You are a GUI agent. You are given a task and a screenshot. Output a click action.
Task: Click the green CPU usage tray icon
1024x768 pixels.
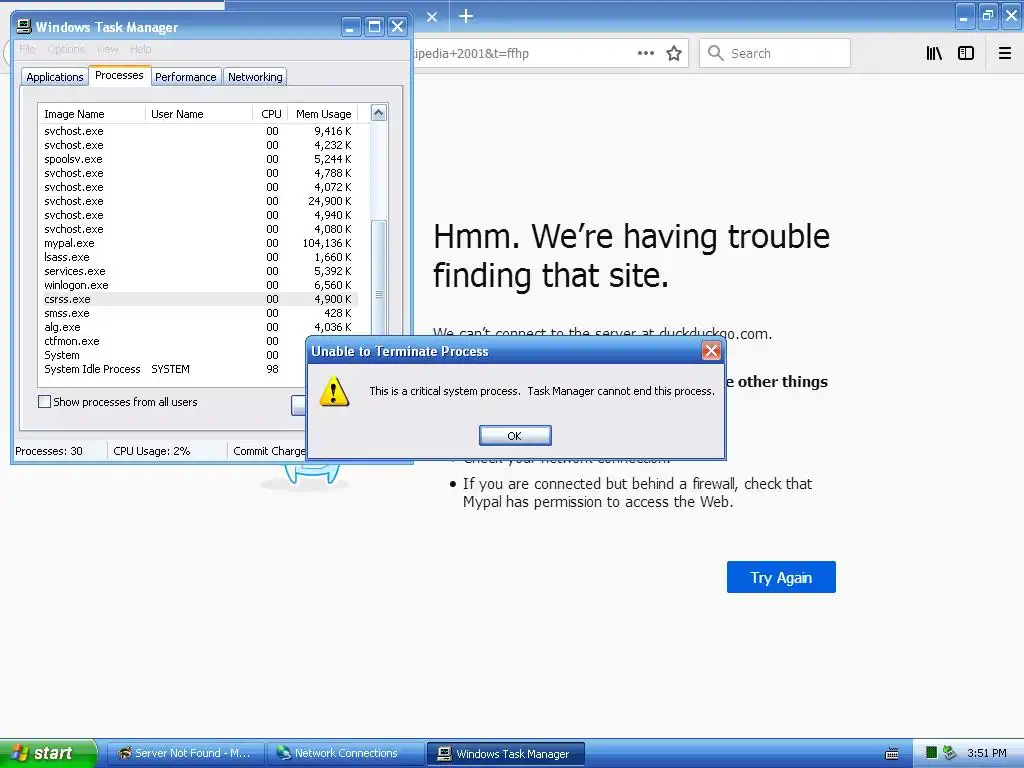pos(932,753)
